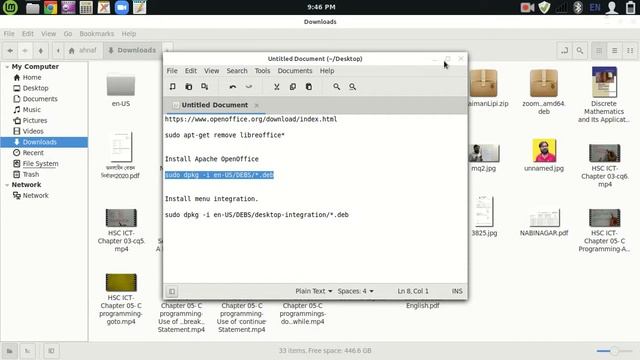The image size is (640, 360).
Task: Click the Bluetooth icon in system tray
Action: (578, 7)
